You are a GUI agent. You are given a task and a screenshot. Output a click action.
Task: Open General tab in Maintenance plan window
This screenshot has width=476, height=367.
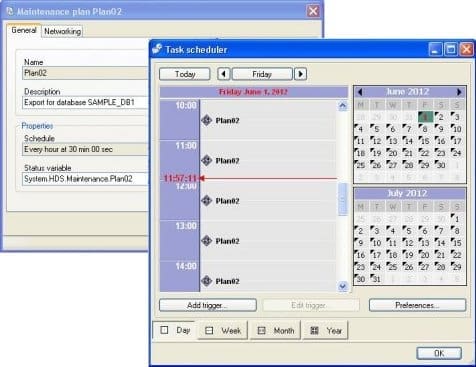click(24, 30)
